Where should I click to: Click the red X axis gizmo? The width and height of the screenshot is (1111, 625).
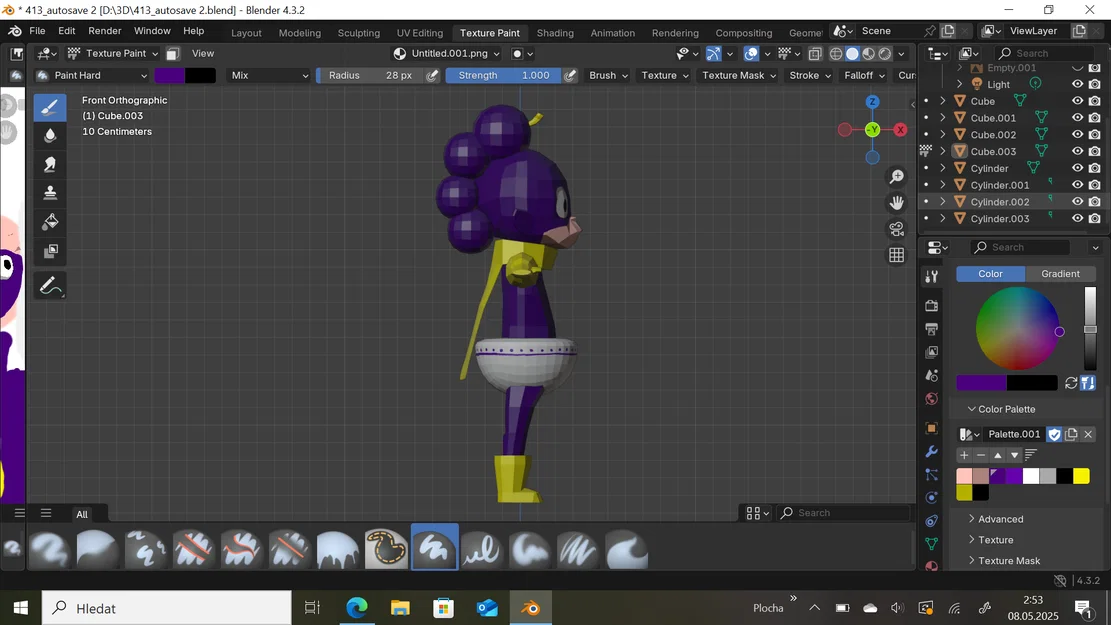[900, 130]
